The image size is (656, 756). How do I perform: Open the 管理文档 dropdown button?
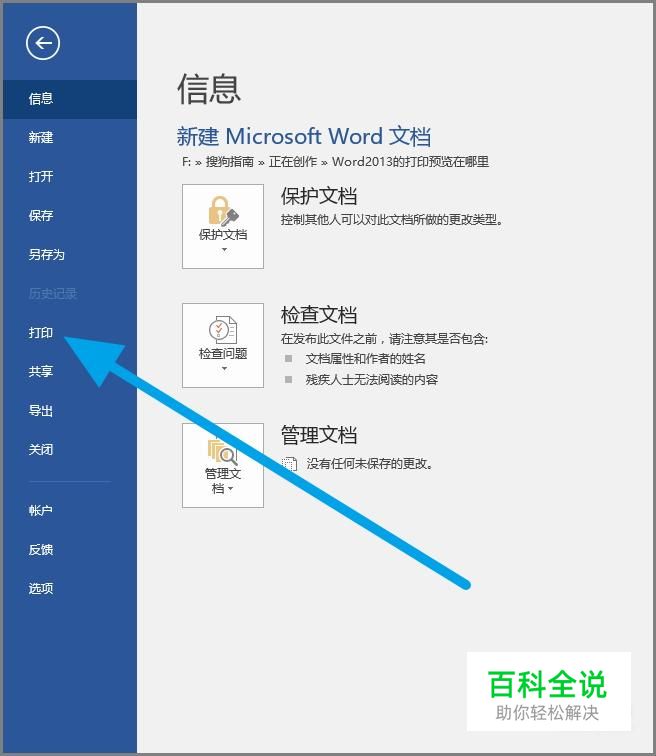click(223, 465)
